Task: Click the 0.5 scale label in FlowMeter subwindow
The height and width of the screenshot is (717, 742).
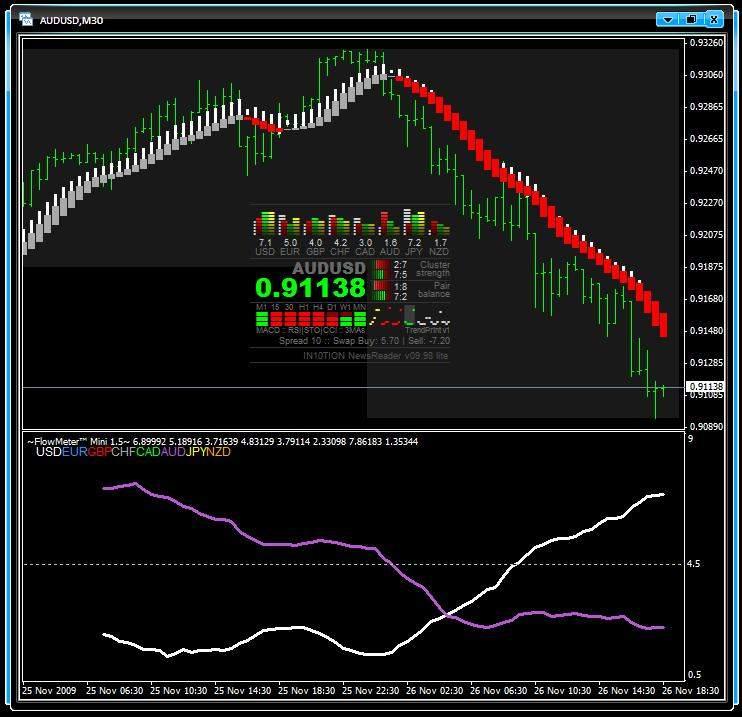Action: tap(694, 674)
